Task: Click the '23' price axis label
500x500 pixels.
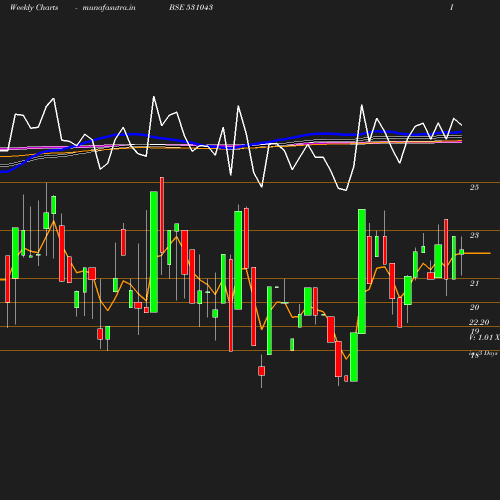Action: pyautogui.click(x=474, y=235)
